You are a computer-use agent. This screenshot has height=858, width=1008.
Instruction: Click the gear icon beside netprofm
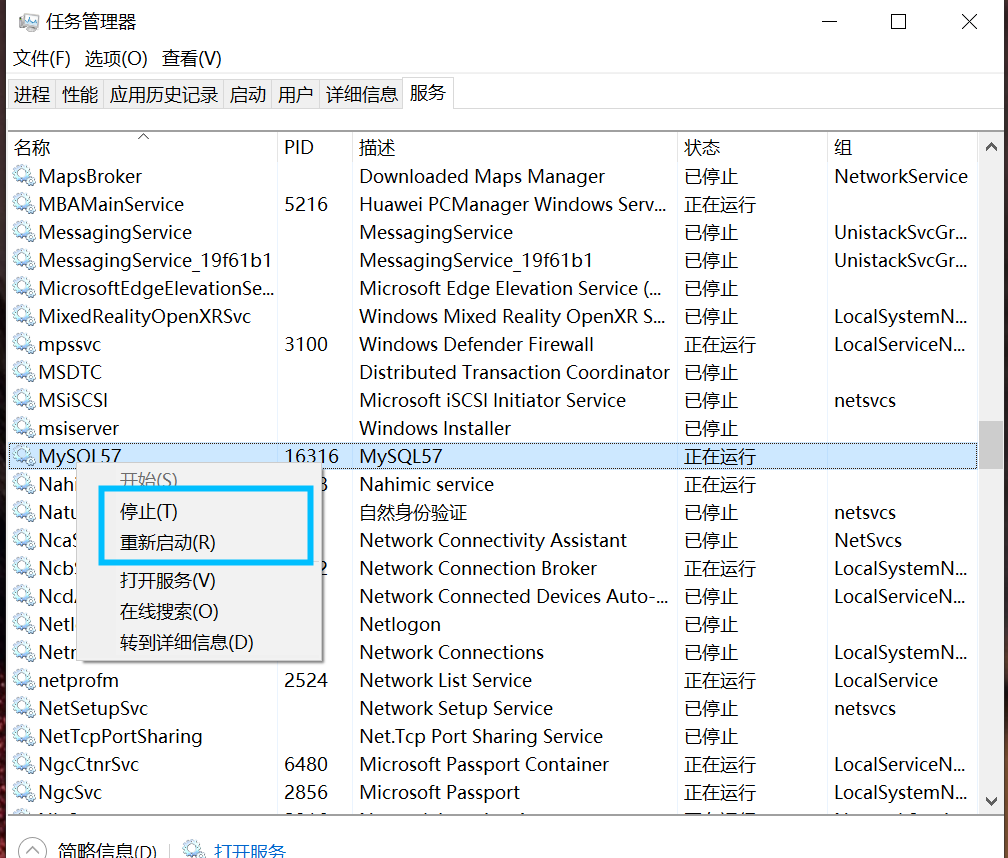pos(23,681)
